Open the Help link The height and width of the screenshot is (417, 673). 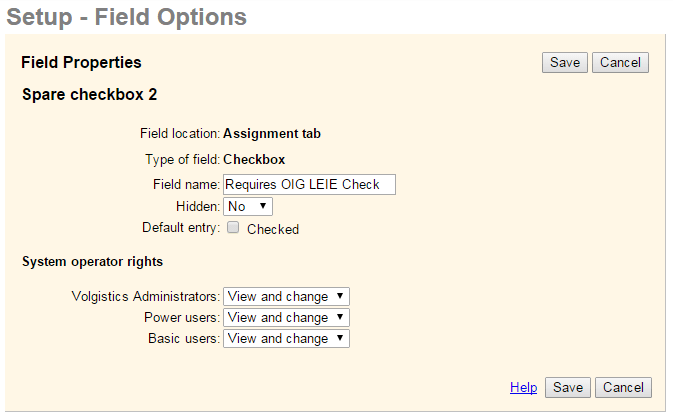pos(523,387)
